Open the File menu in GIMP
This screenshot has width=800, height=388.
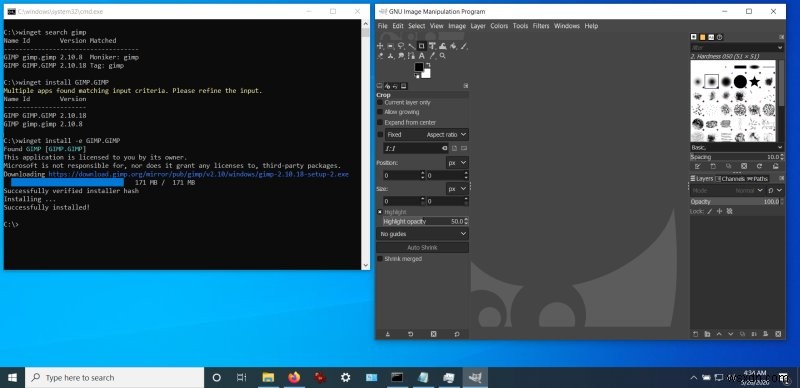pos(382,26)
